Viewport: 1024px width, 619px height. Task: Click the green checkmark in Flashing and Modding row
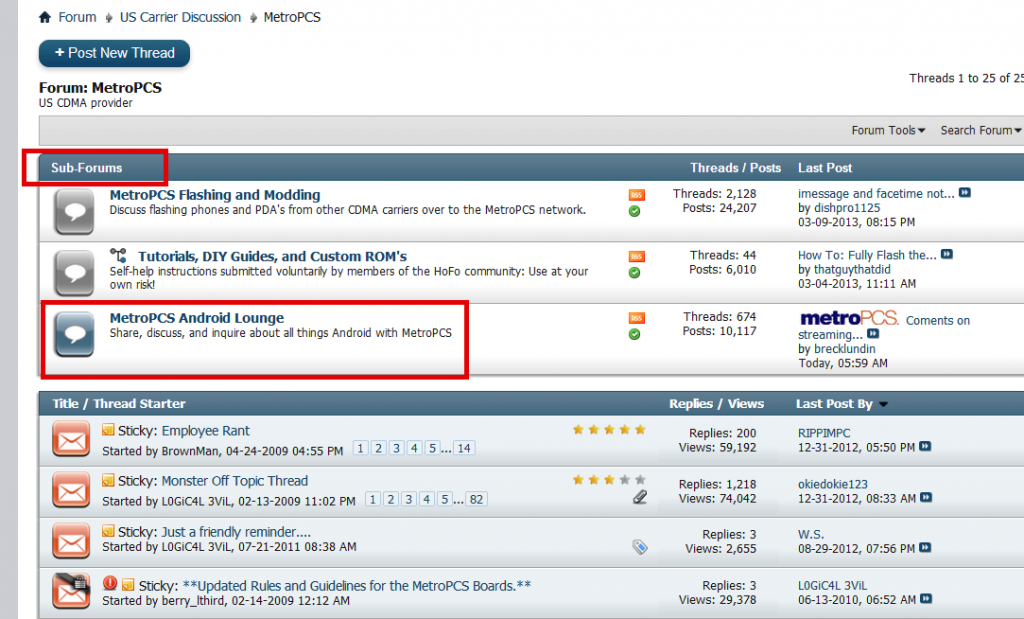click(634, 212)
